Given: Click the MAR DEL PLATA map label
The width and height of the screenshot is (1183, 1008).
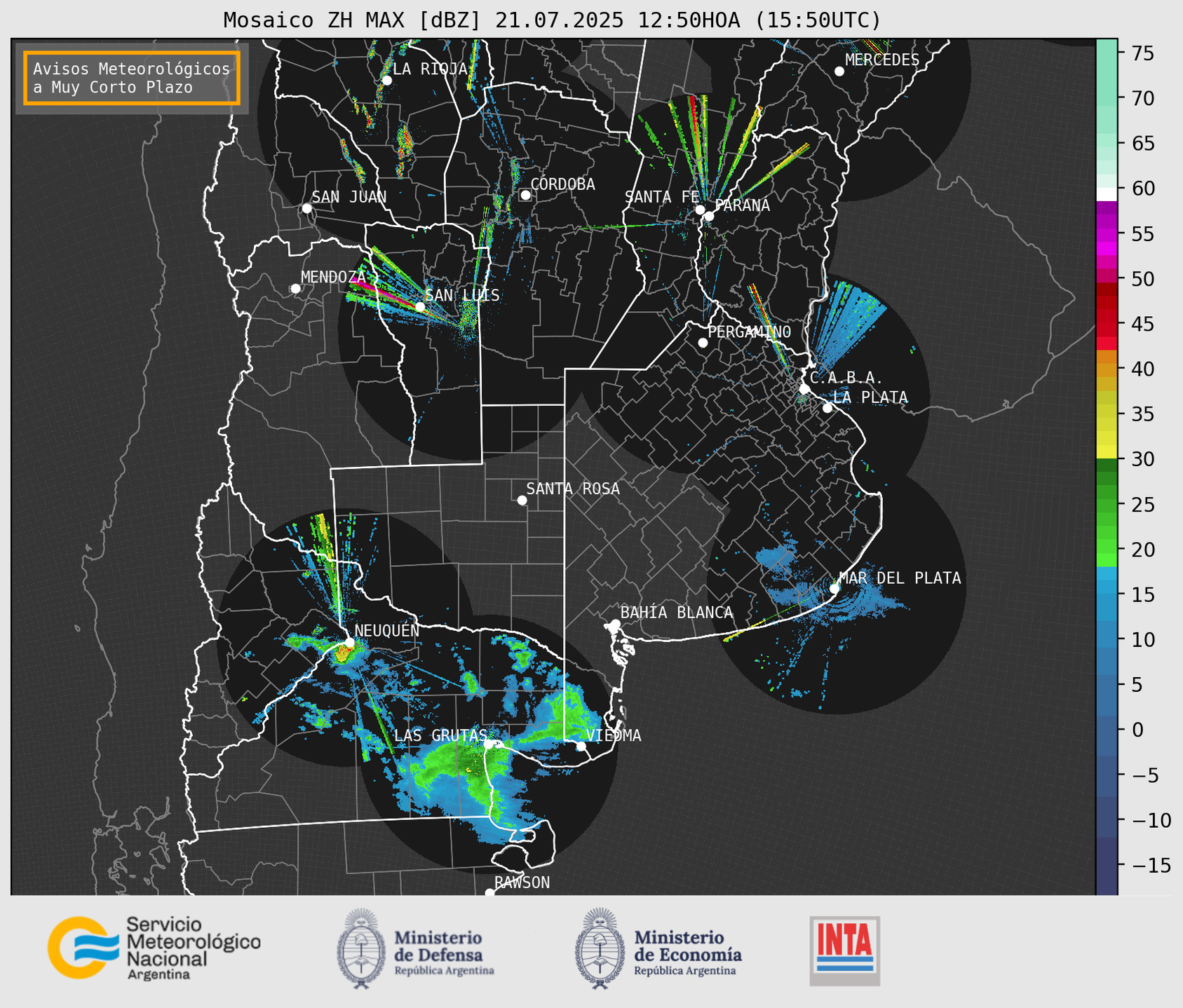Looking at the screenshot, I should pyautogui.click(x=900, y=578).
